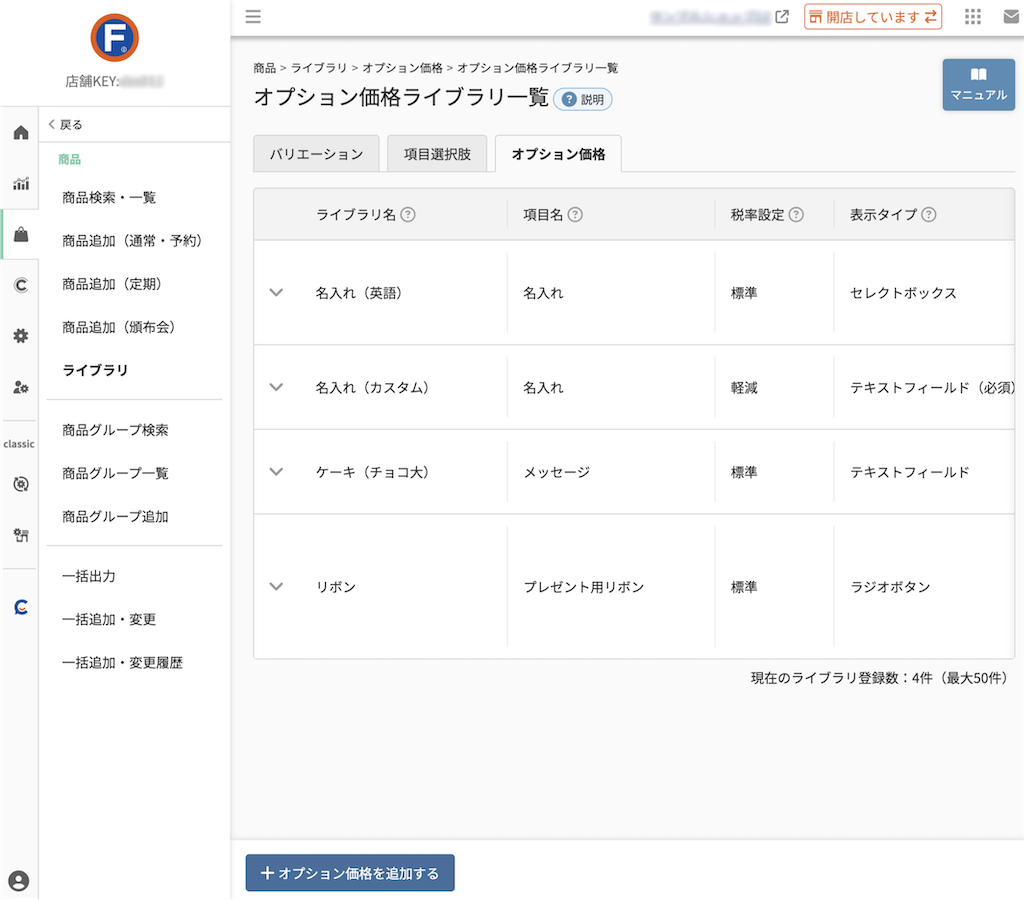
Task: Click the classic shop settings icon
Action: 21,536
